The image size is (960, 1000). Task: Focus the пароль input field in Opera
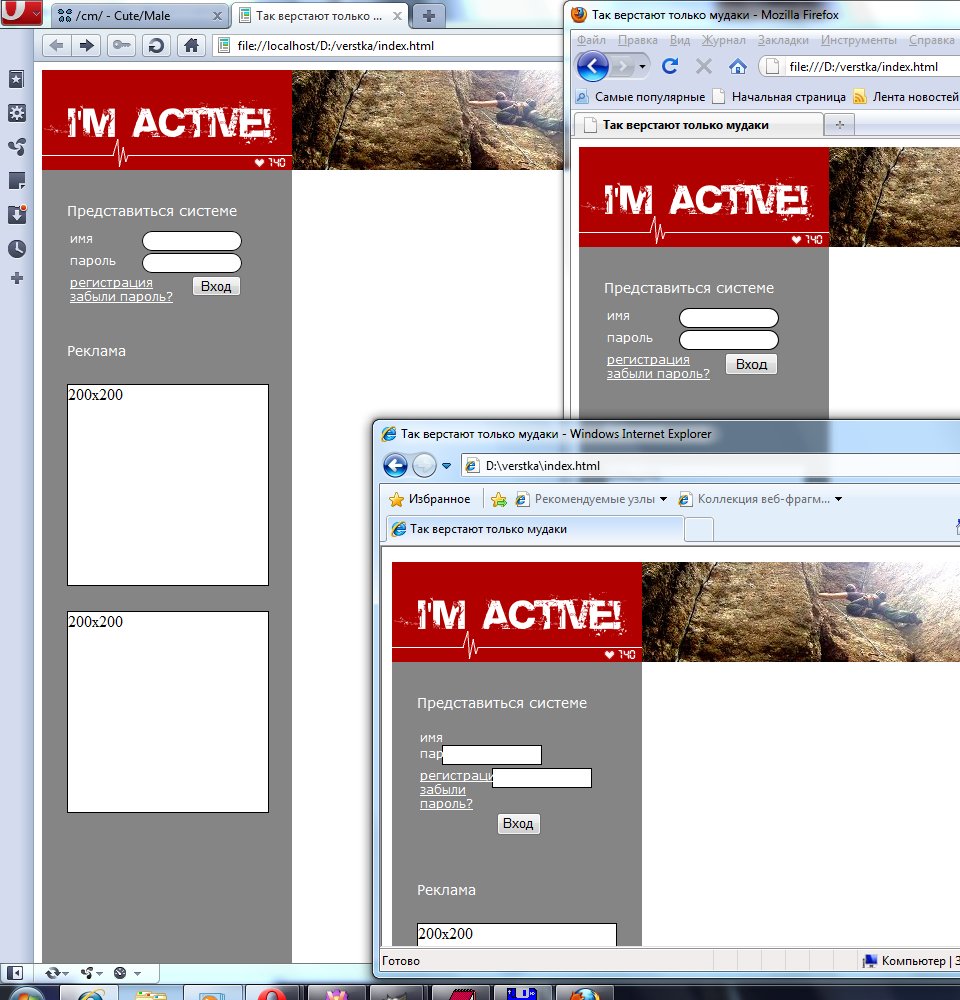pos(192,263)
